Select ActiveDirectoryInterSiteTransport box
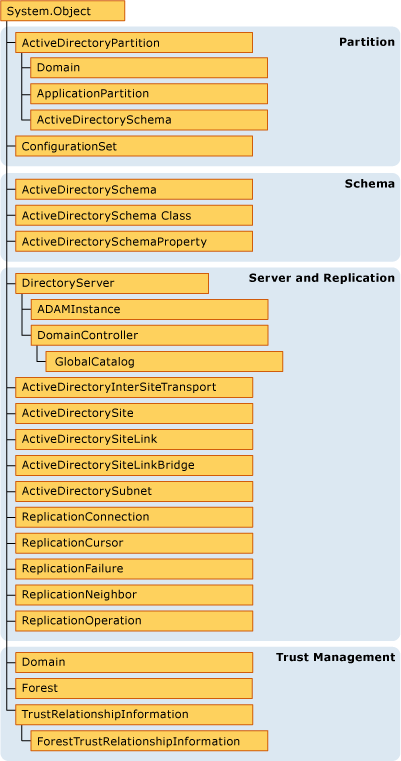Screen dimensions: 401x761 click(x=134, y=387)
